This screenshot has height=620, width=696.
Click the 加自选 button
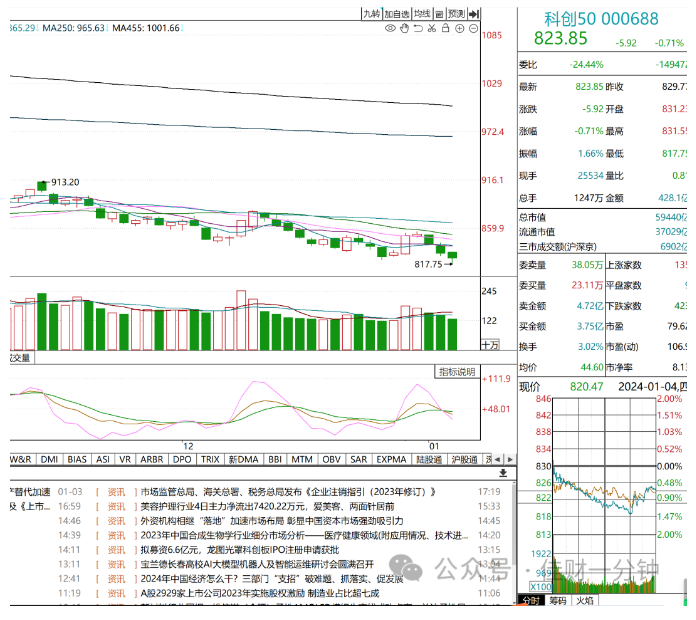[396, 14]
